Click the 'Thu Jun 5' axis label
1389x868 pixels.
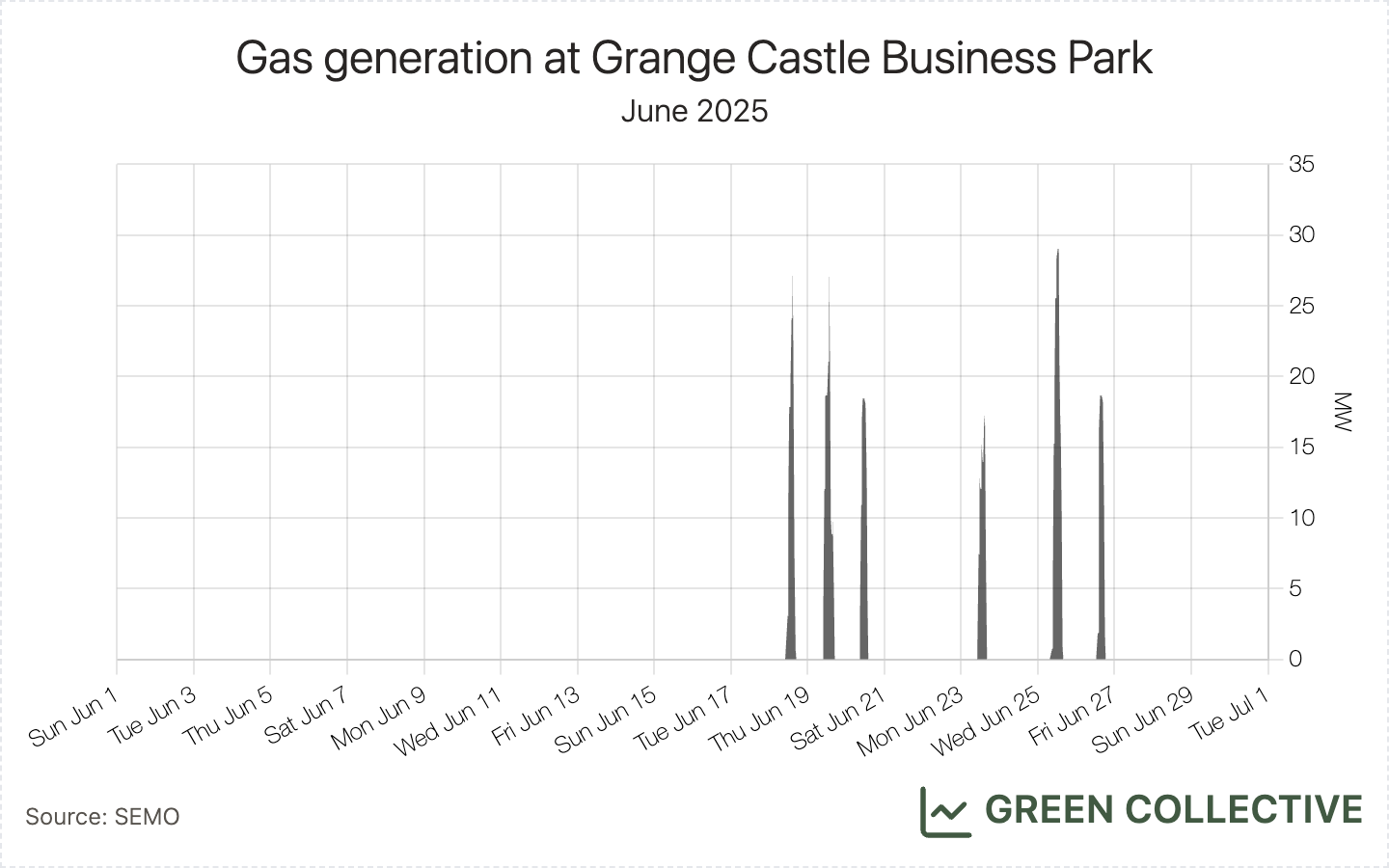tap(228, 715)
